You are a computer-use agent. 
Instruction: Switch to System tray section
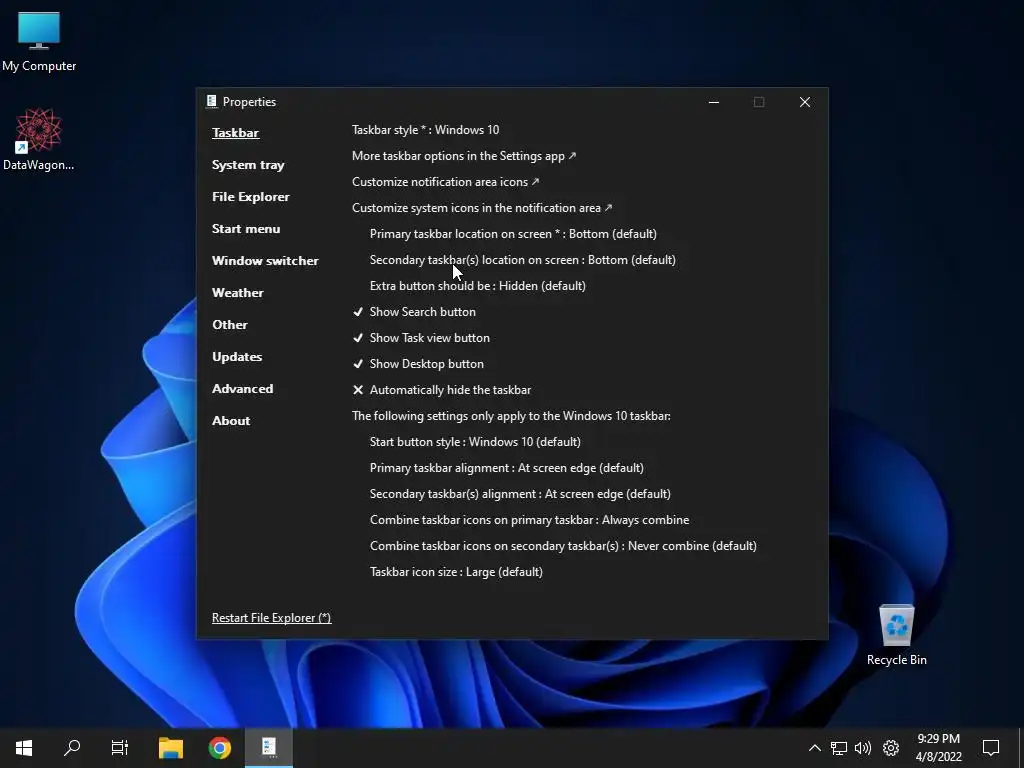tap(248, 165)
